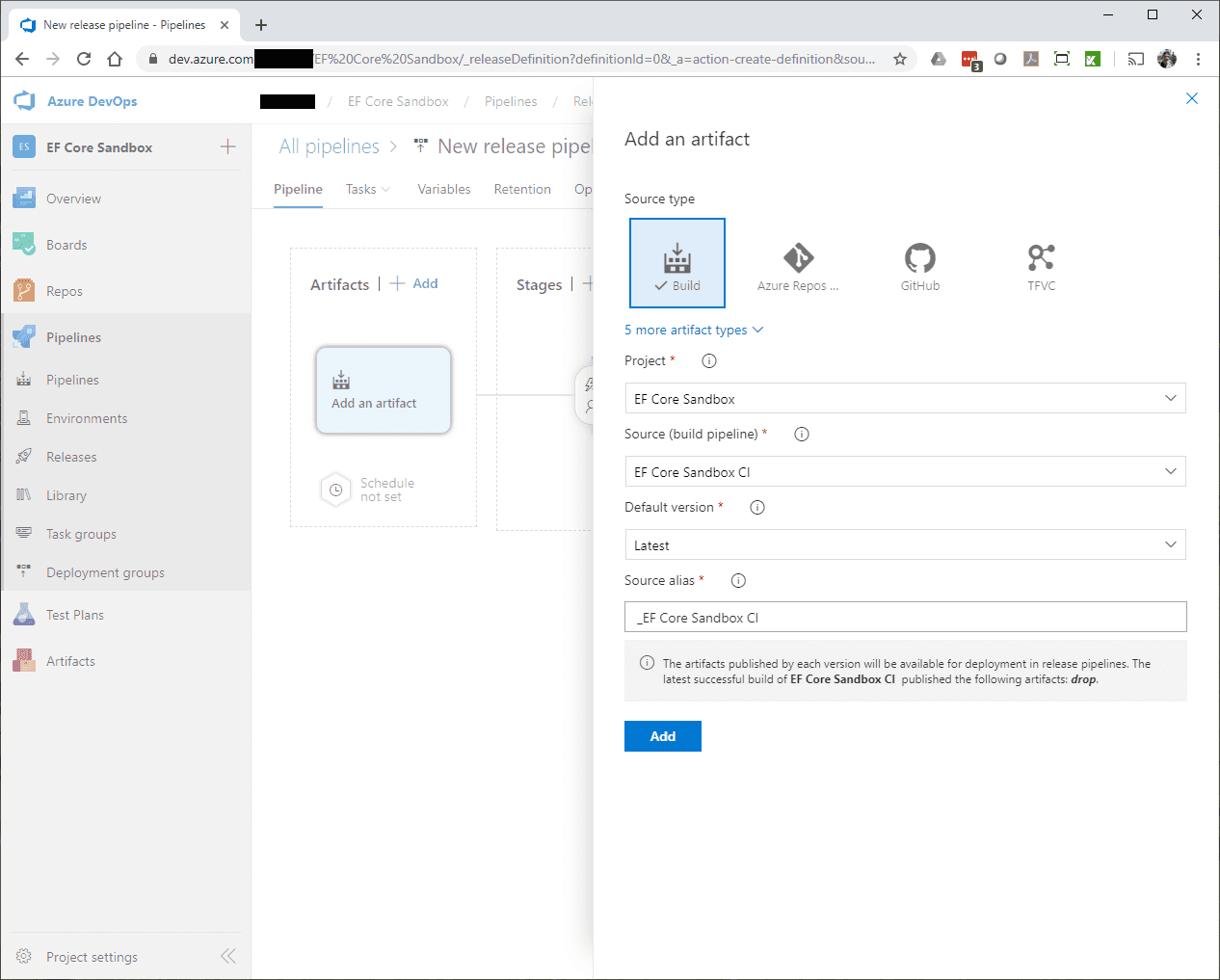Select the Build source type tile
This screenshot has height=980, width=1220.
click(x=676, y=263)
